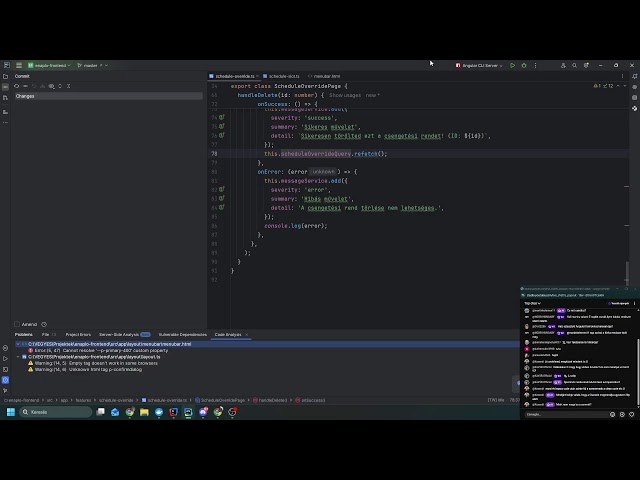Switch to menubar.html editor tab
Viewport: 640px width, 480px height.
tap(326, 76)
